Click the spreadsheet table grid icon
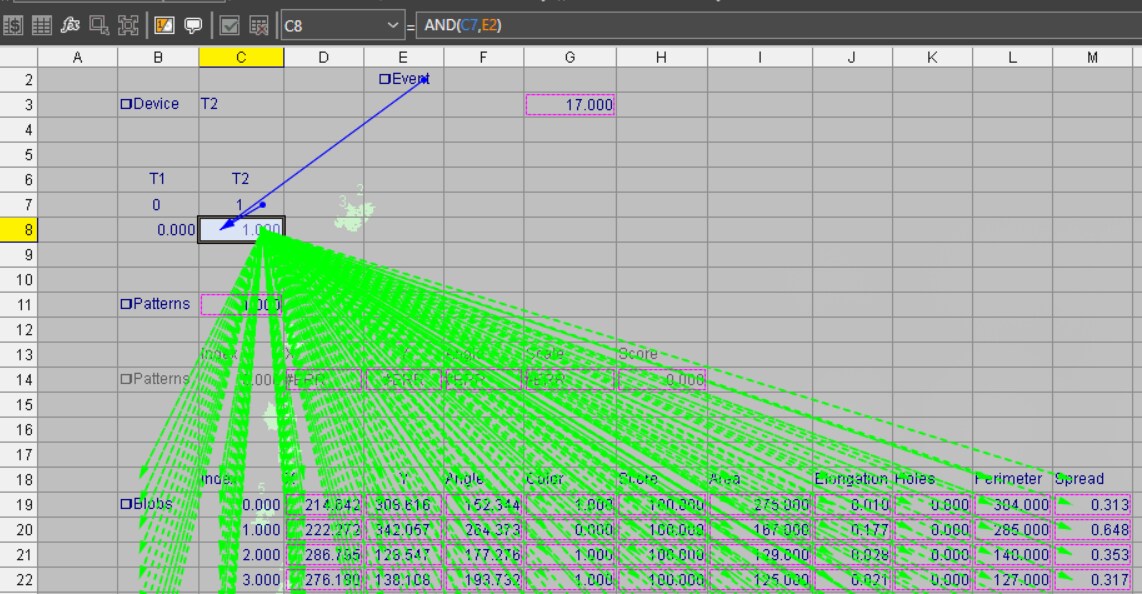The height and width of the screenshot is (594, 1142). point(42,26)
